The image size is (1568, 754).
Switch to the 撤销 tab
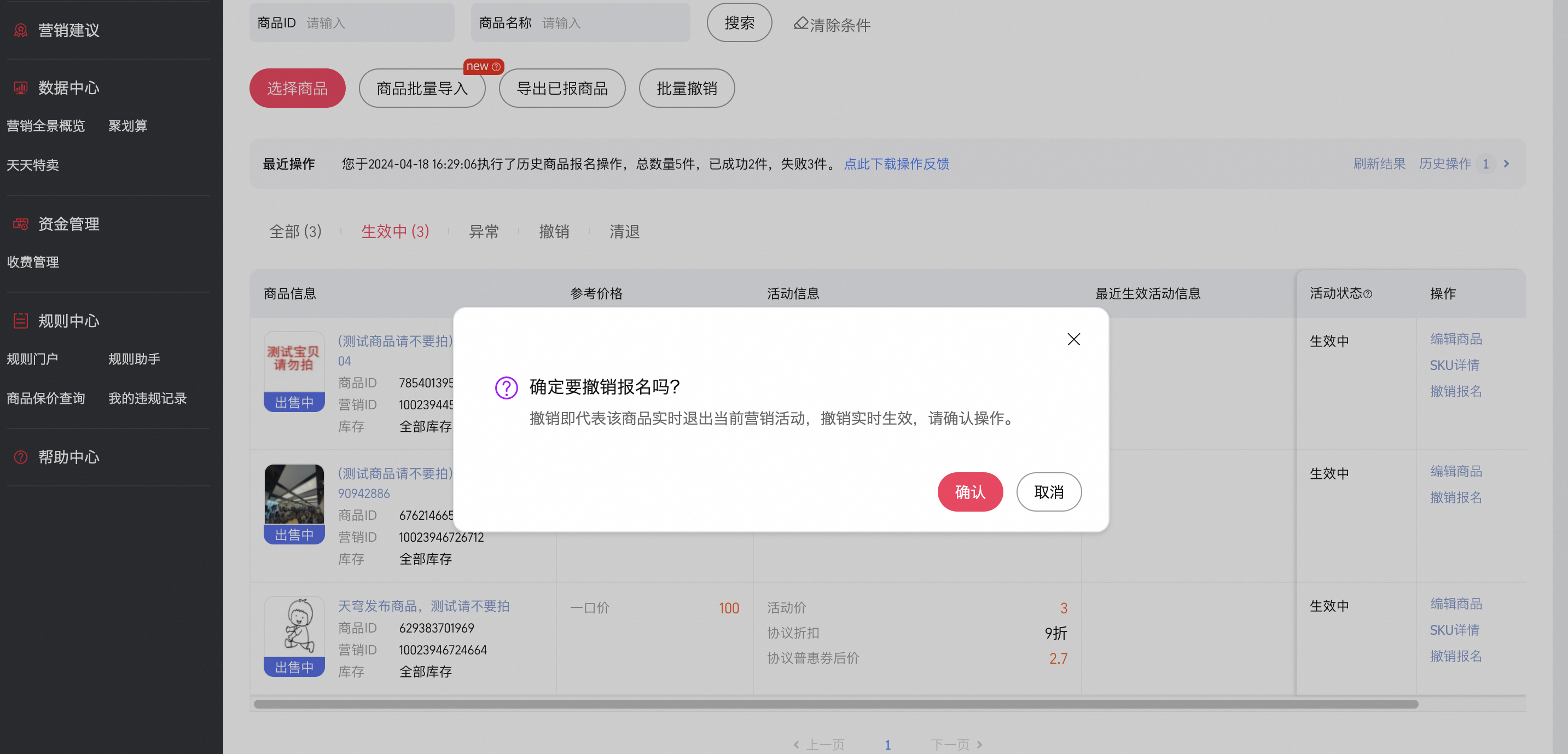[554, 231]
